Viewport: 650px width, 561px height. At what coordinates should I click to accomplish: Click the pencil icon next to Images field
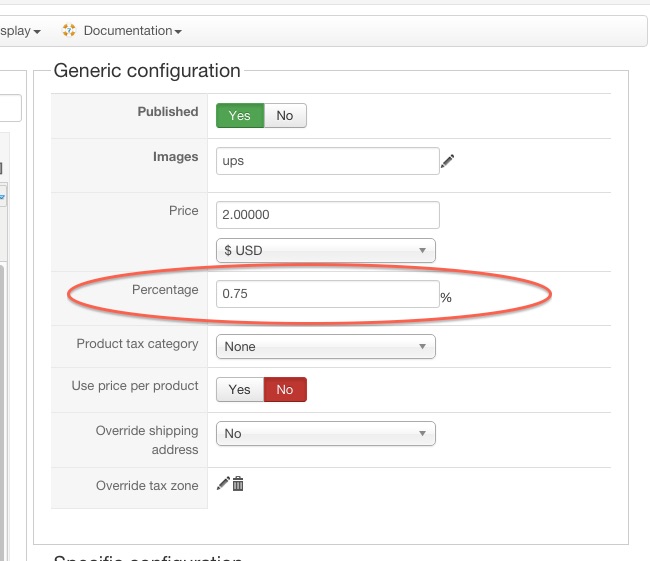coord(447,161)
